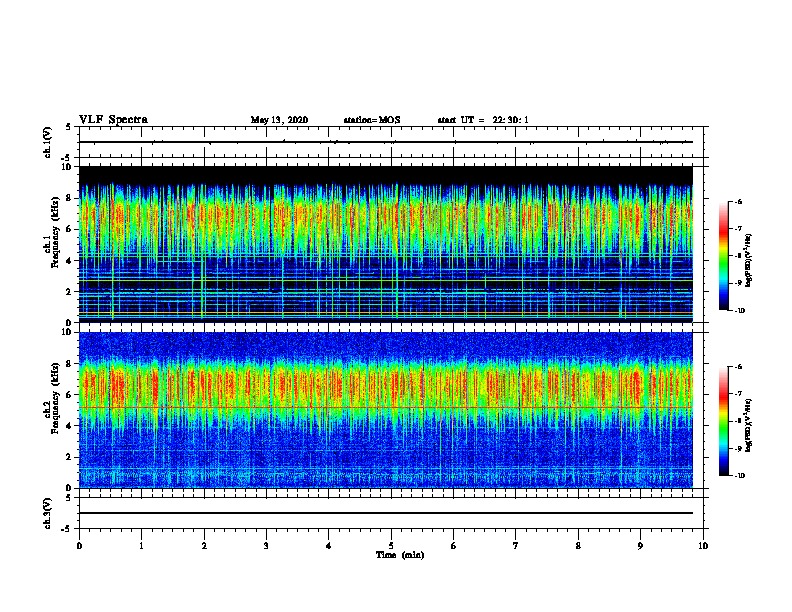Click the orange line in ch.2 spectrogram
The height and width of the screenshot is (612, 792).
[386, 407]
